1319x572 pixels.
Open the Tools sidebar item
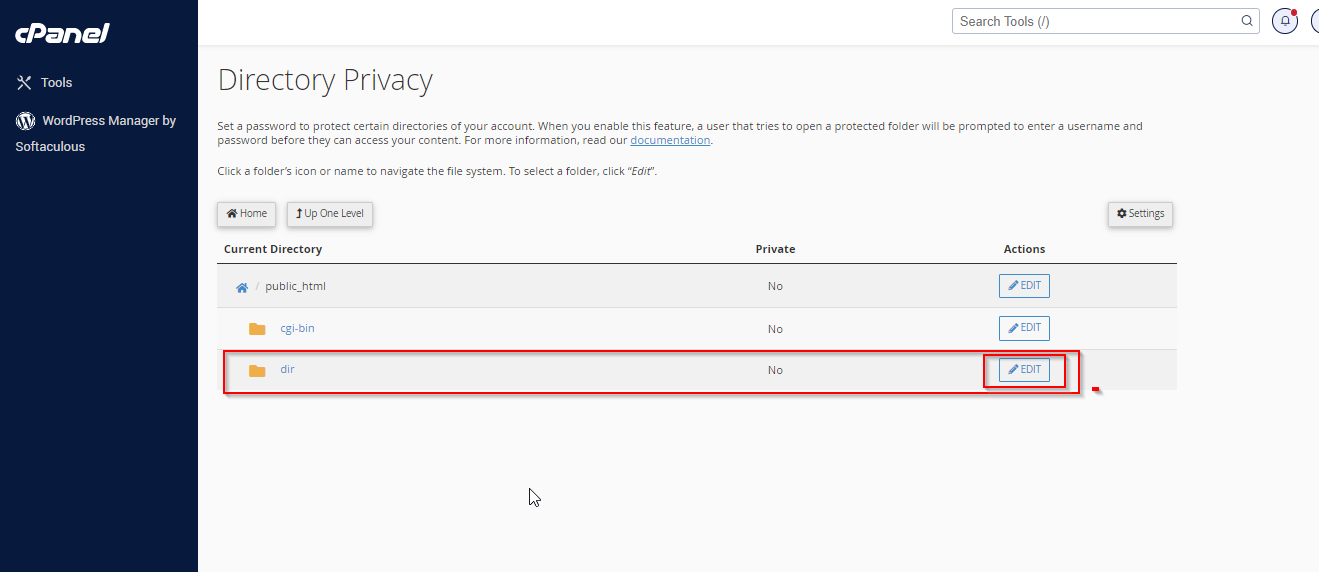tap(45, 83)
